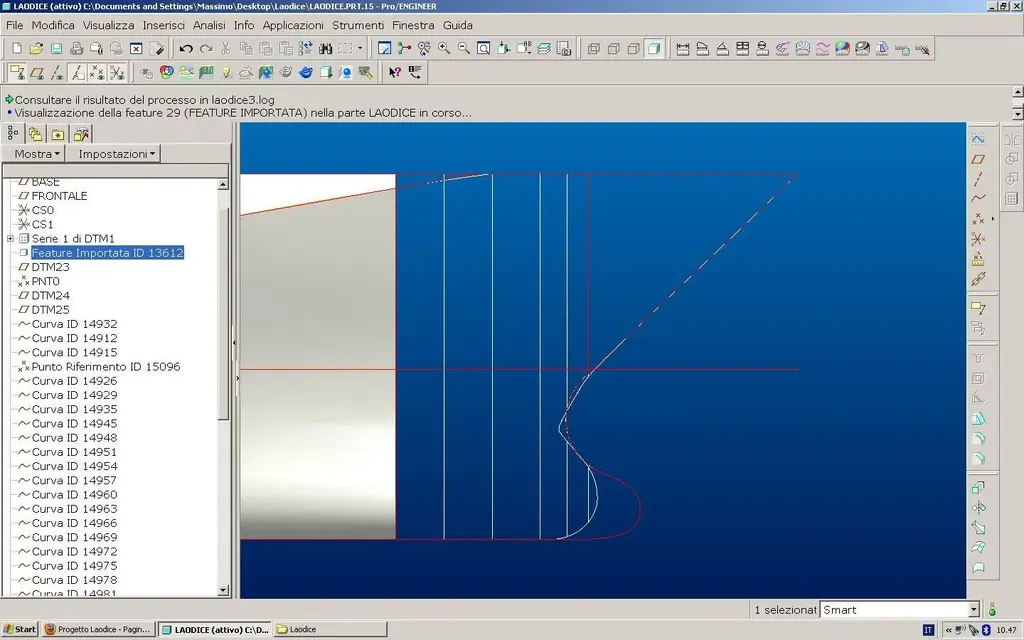This screenshot has width=1024, height=640.
Task: Click the Zoom In magnifier icon
Action: pos(444,48)
